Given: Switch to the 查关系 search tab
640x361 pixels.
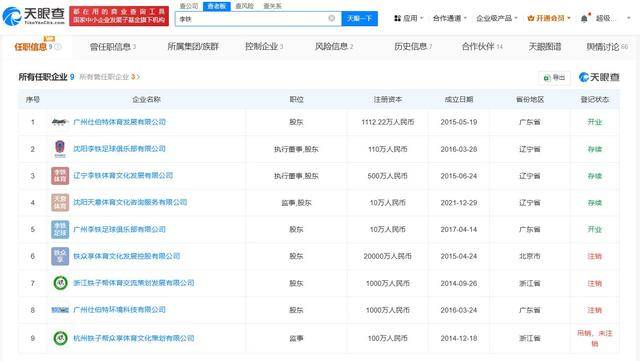Looking at the screenshot, I should [x=272, y=6].
